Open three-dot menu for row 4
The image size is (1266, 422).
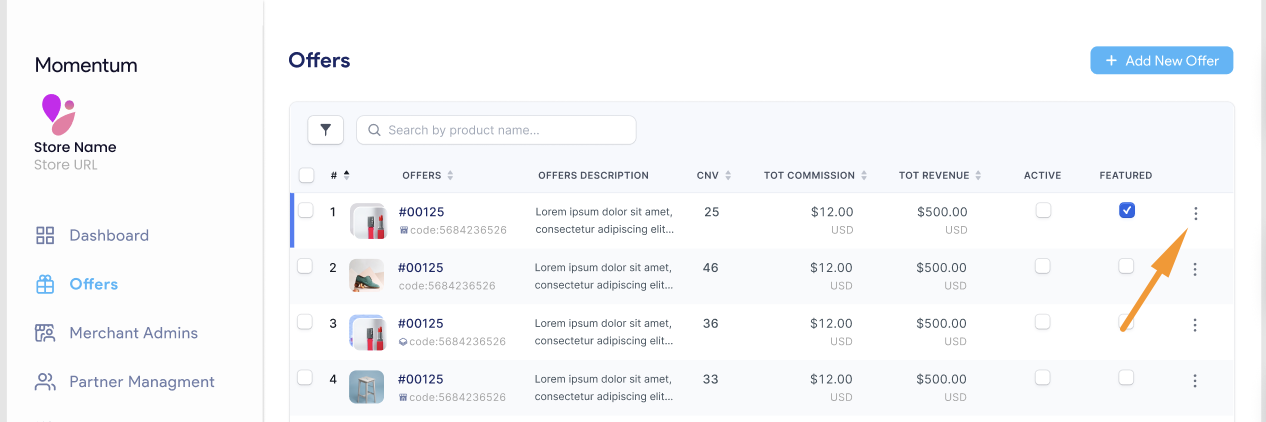(1195, 381)
